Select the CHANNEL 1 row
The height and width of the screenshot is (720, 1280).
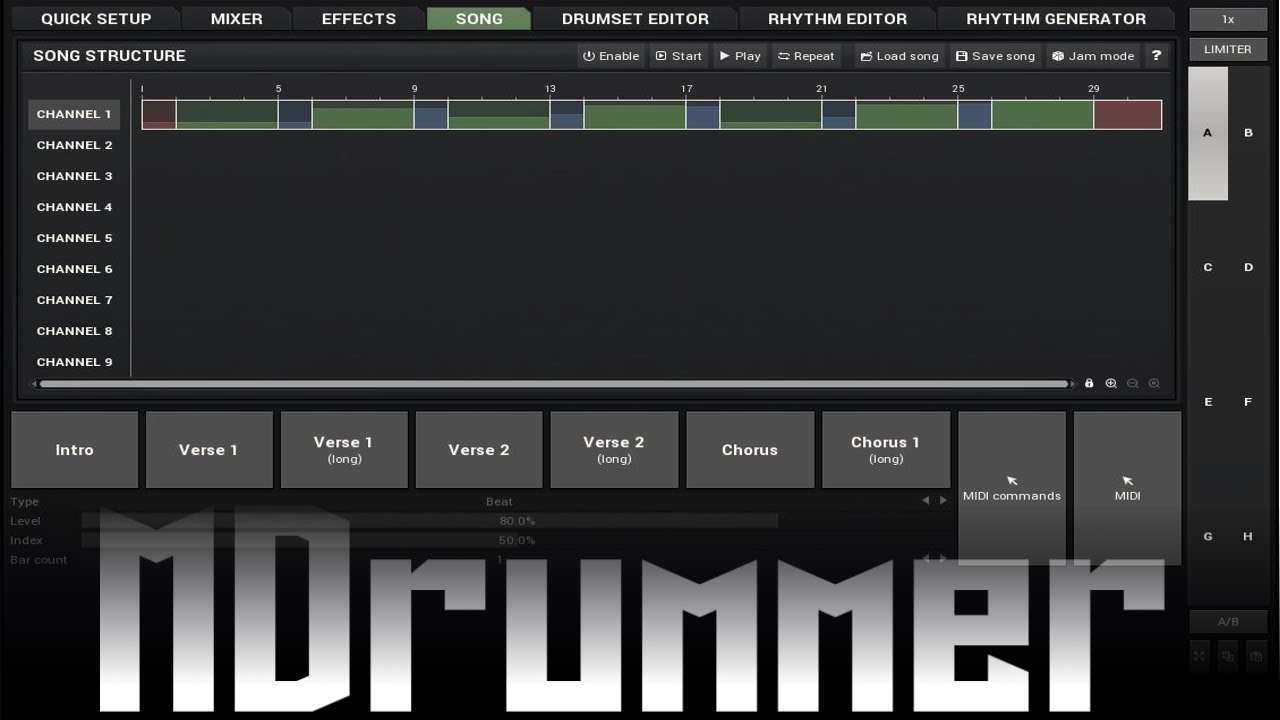tap(74, 114)
